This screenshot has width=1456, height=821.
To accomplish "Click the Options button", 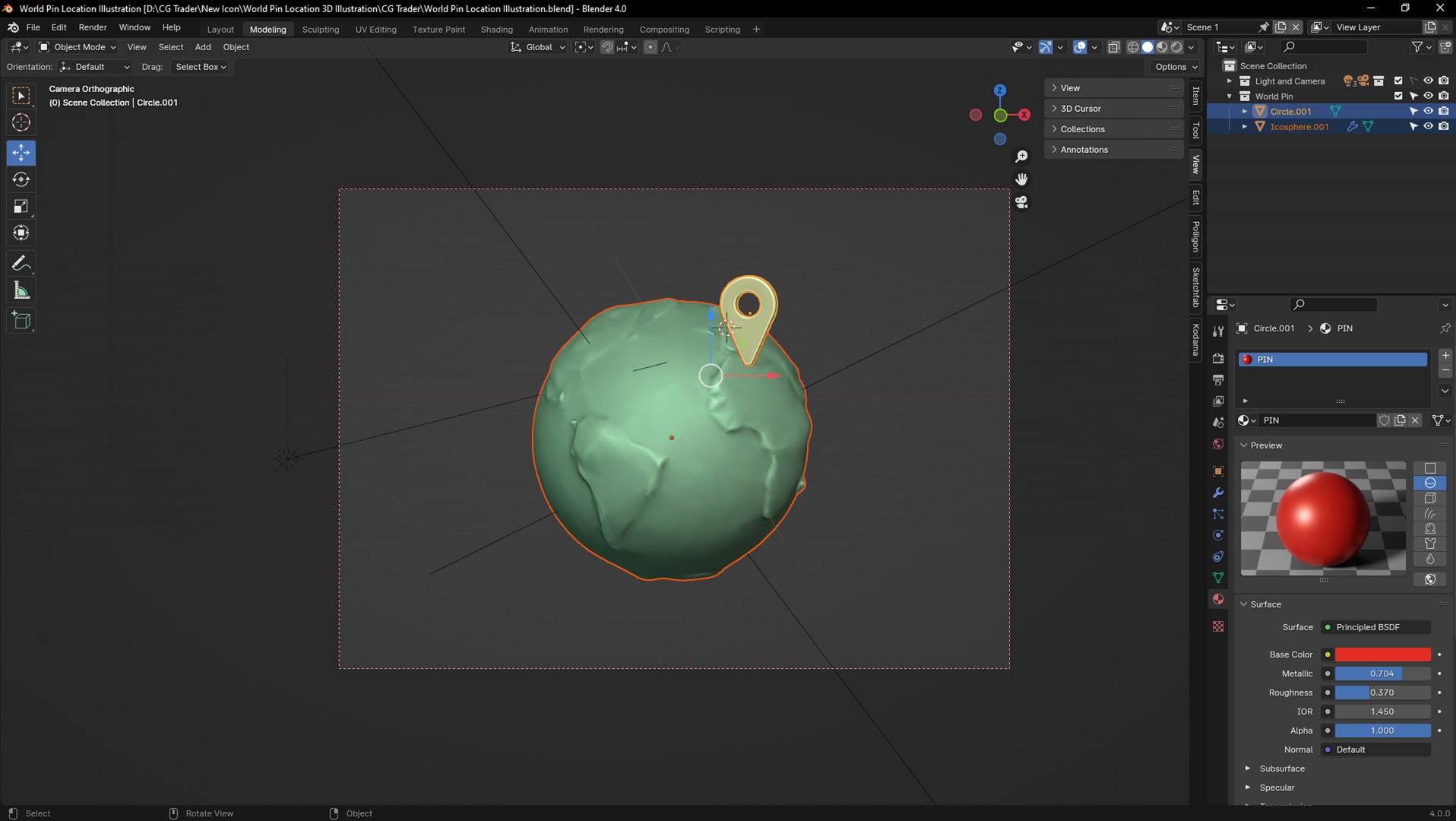I will tap(1176, 67).
